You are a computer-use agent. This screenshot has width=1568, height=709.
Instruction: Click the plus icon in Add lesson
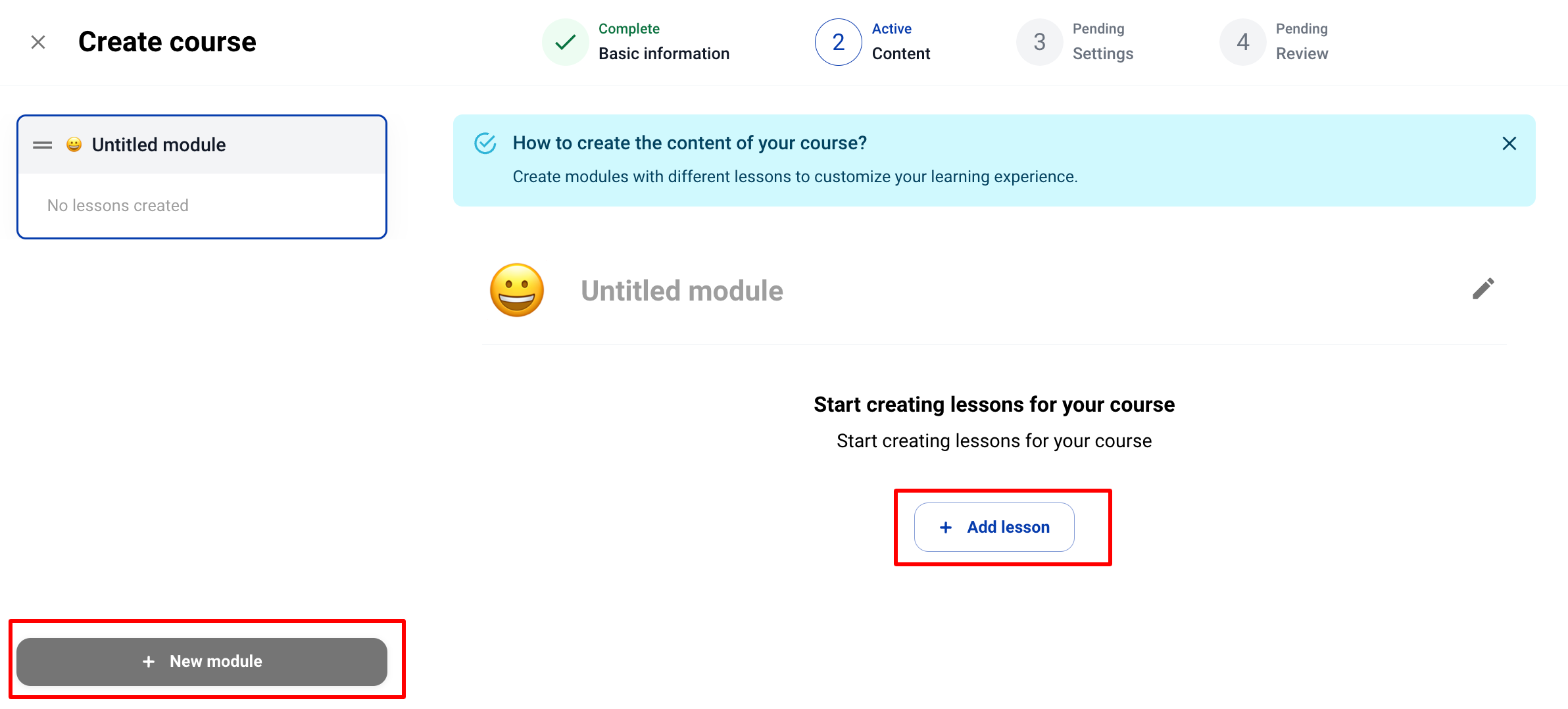946,527
